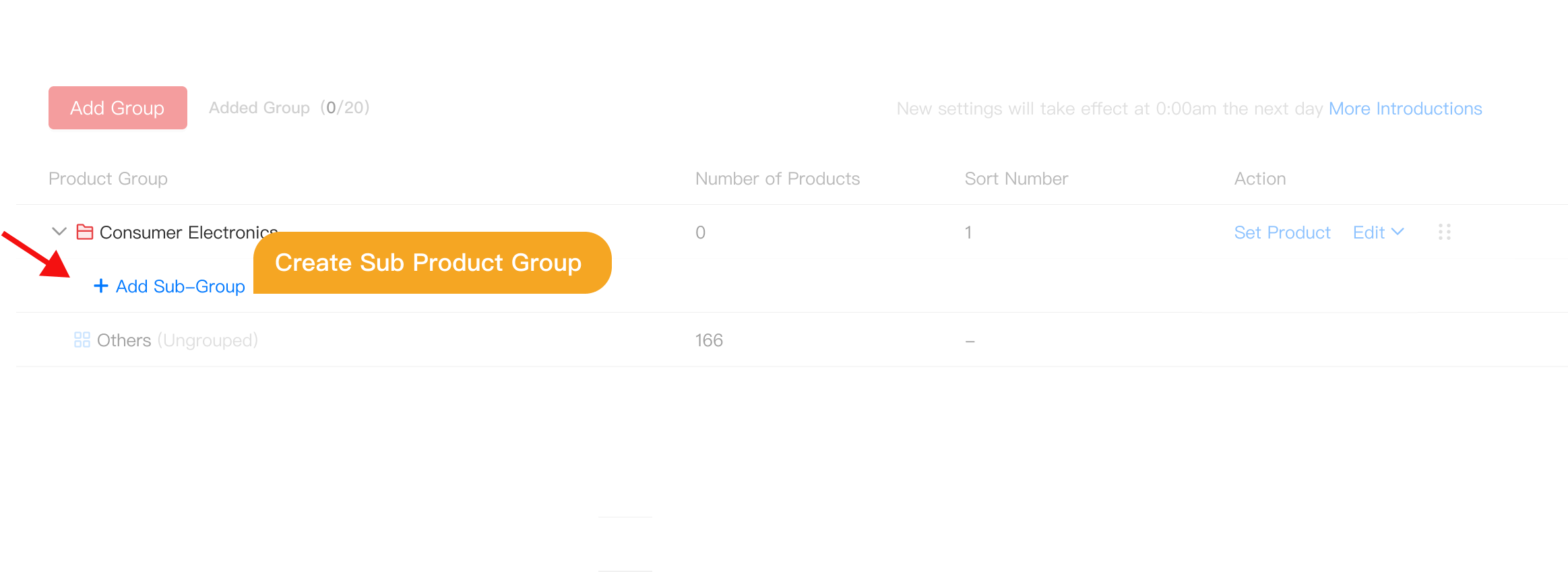Viewport: 1568px width, 572px height.
Task: Select the Product Group column header
Action: click(108, 178)
